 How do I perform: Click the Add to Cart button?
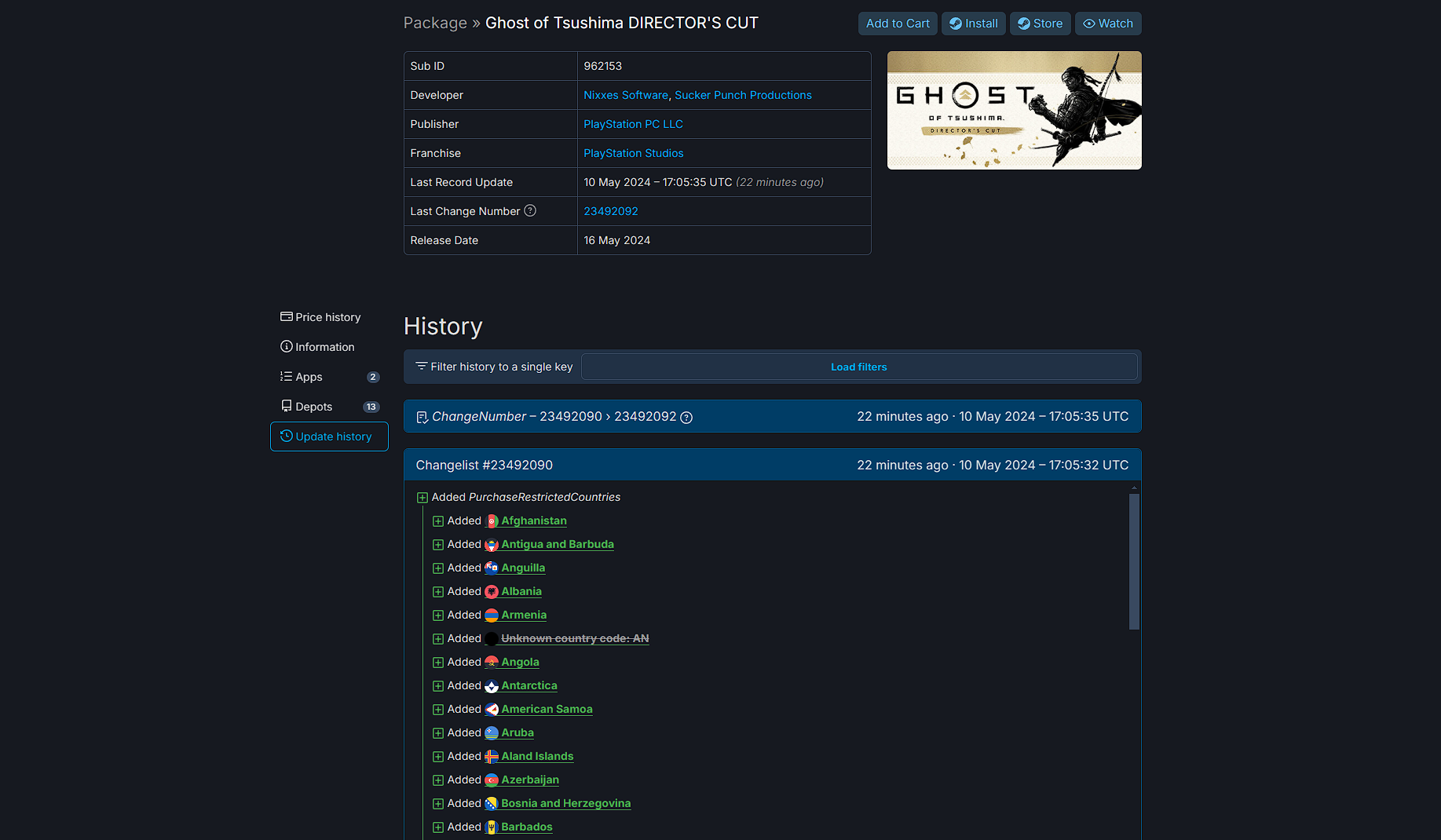coord(897,24)
